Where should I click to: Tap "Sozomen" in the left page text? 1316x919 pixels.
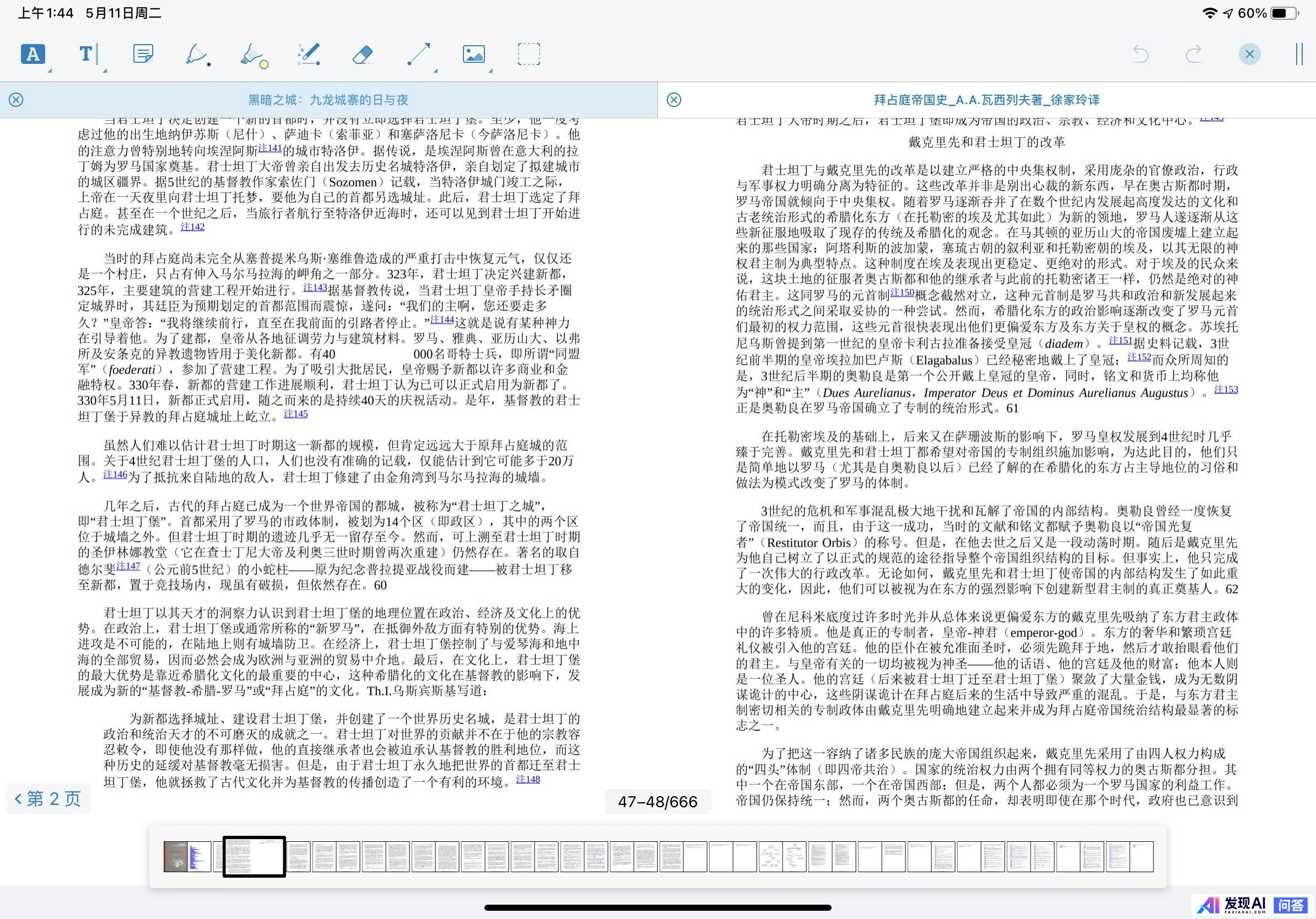[353, 182]
